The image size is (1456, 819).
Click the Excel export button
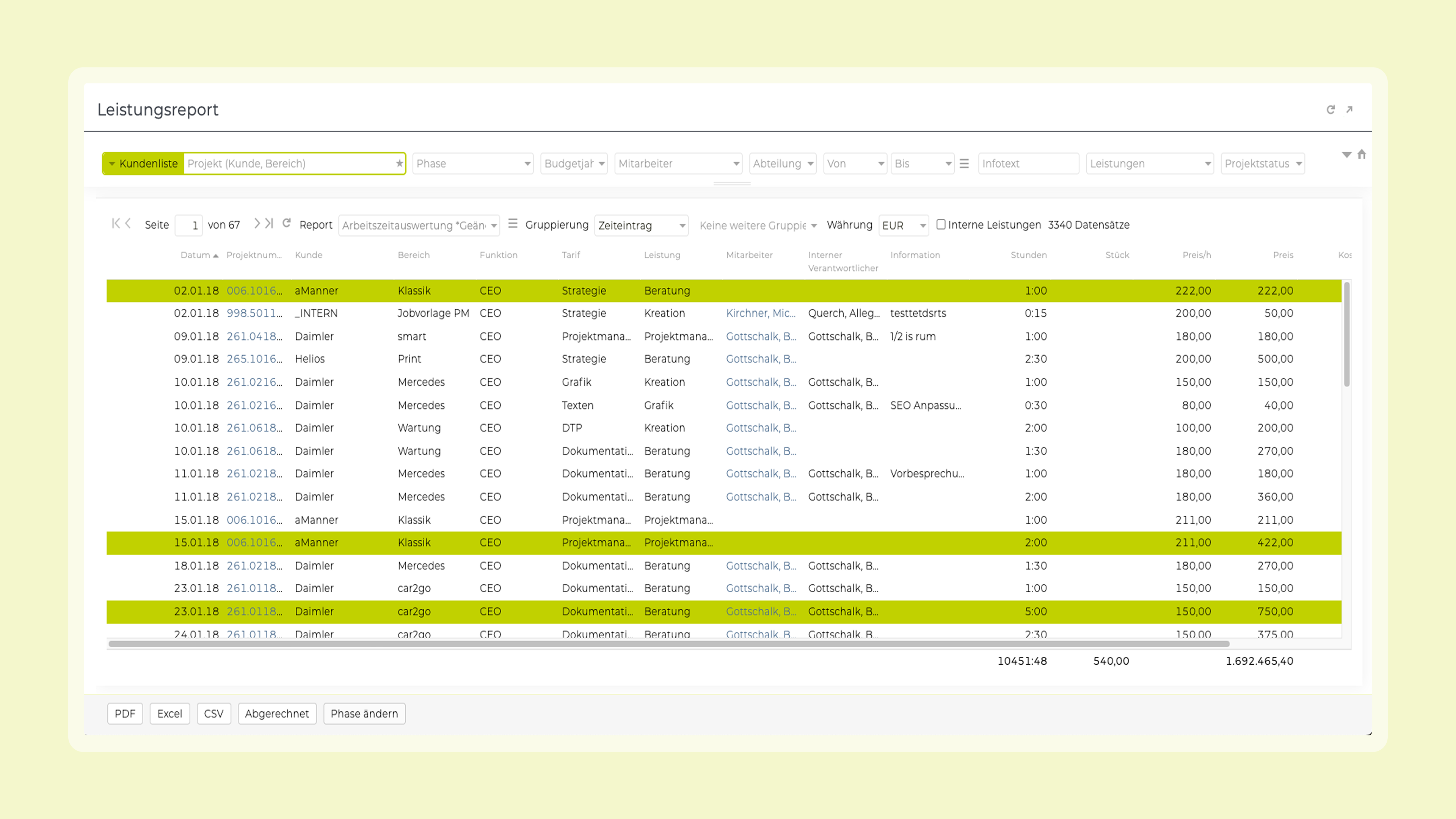tap(169, 714)
